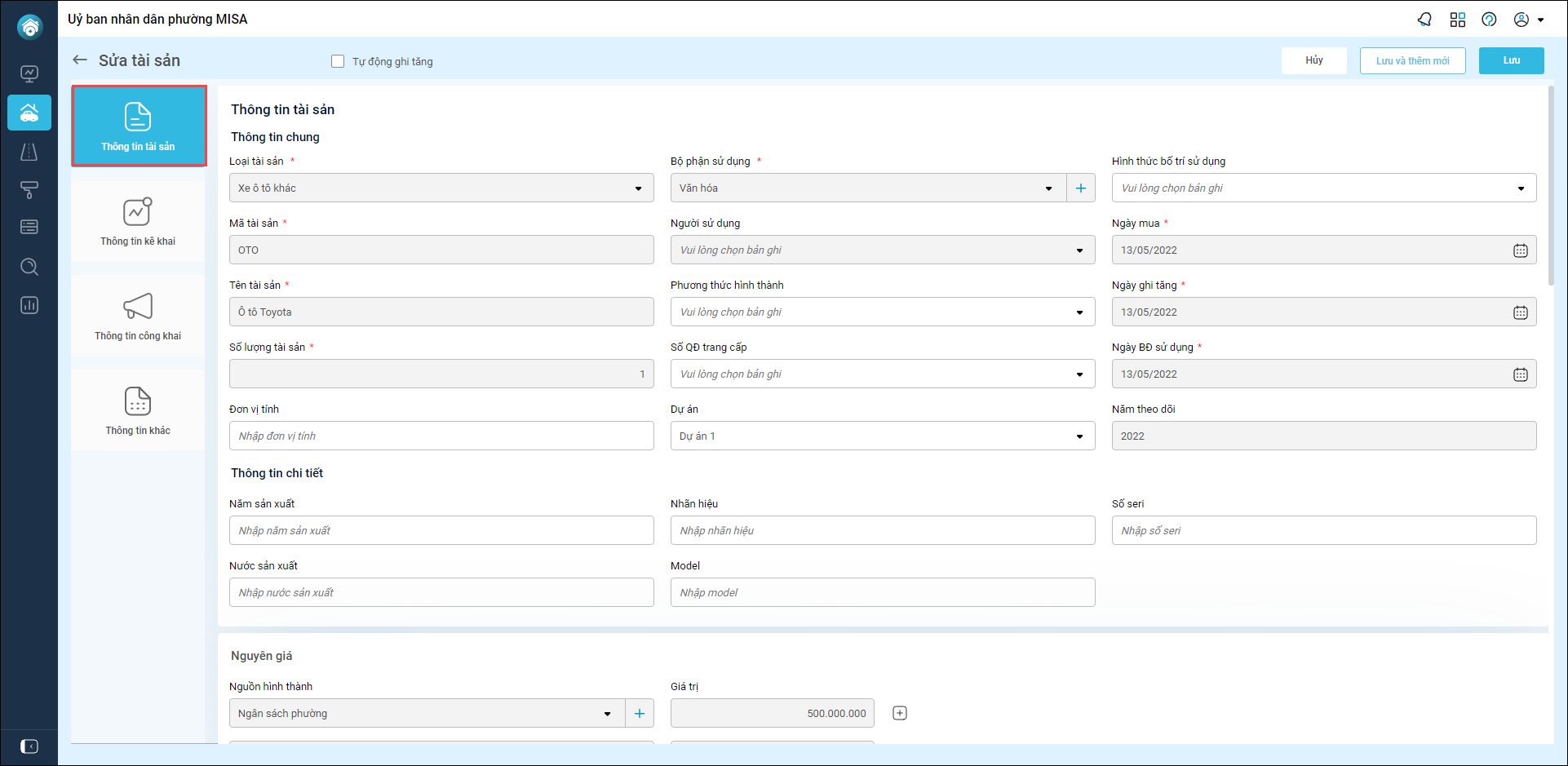Click the vertical scrollbar on the right
Viewport: 1568px width, 766px height.
[1551, 188]
